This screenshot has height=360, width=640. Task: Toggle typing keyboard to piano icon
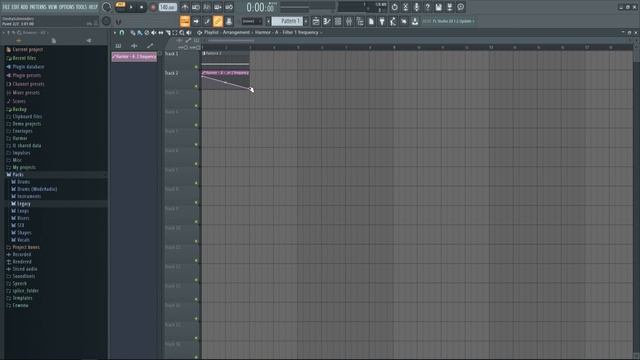click(185, 21)
